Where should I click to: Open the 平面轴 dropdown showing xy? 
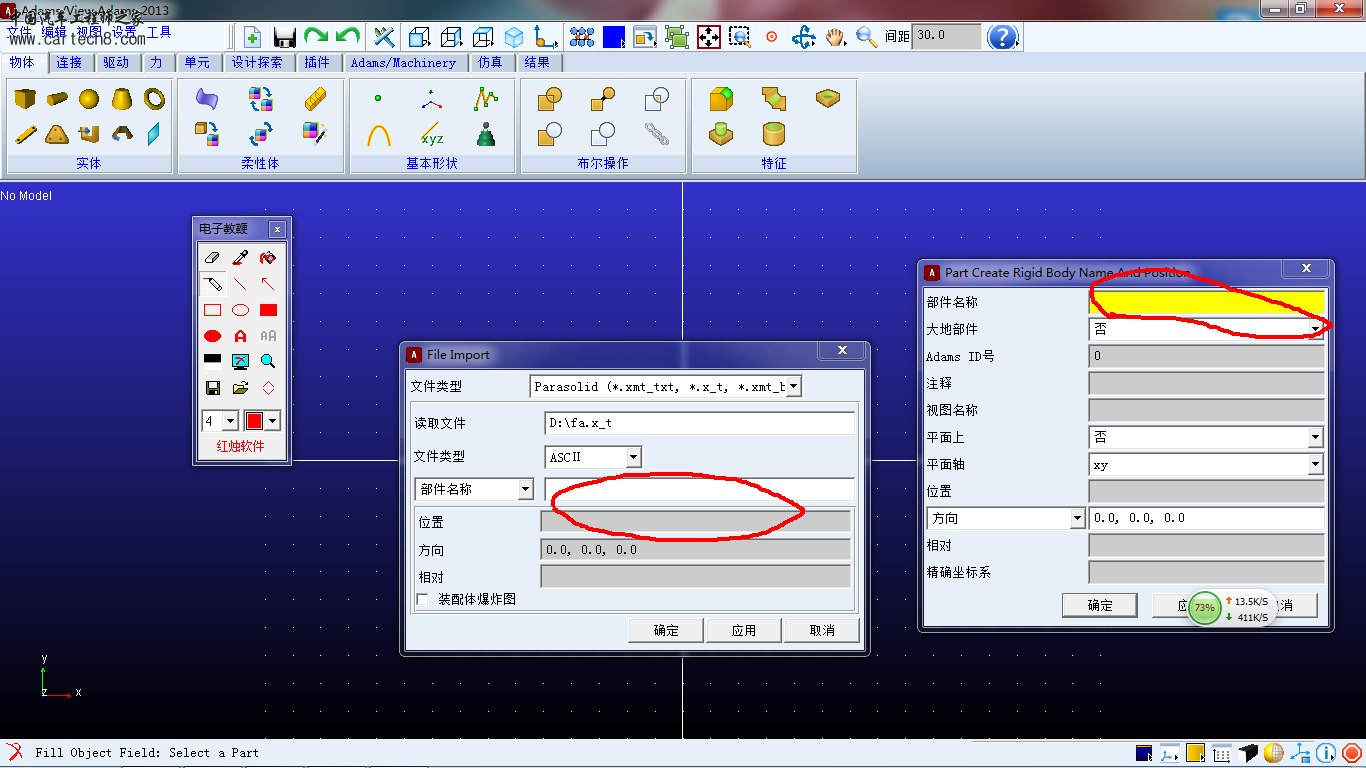pos(1315,464)
